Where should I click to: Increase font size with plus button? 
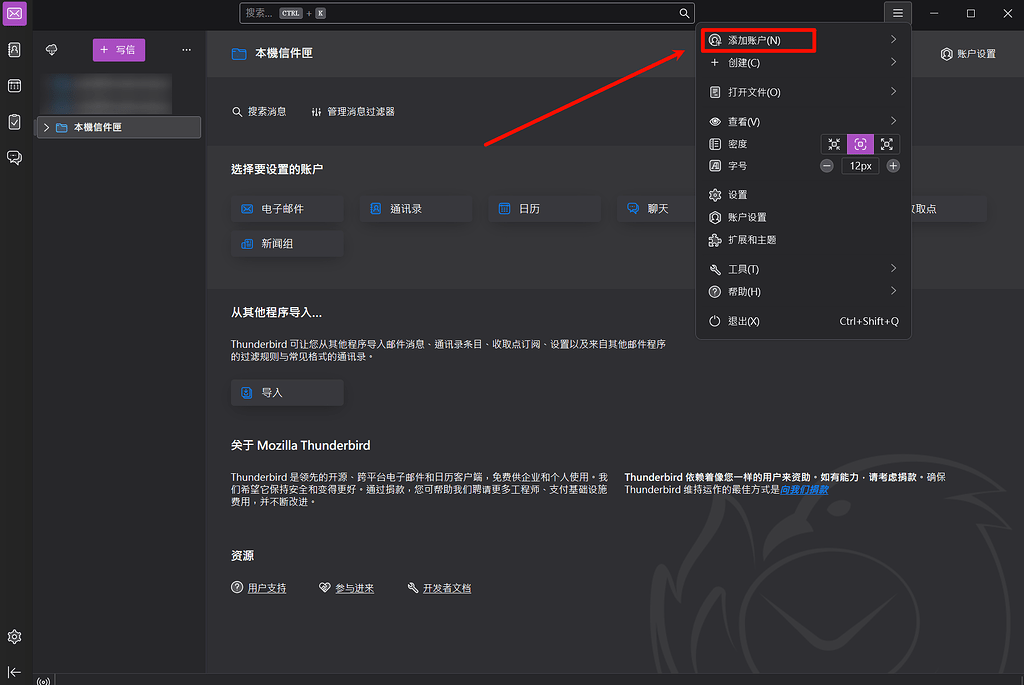tap(893, 166)
